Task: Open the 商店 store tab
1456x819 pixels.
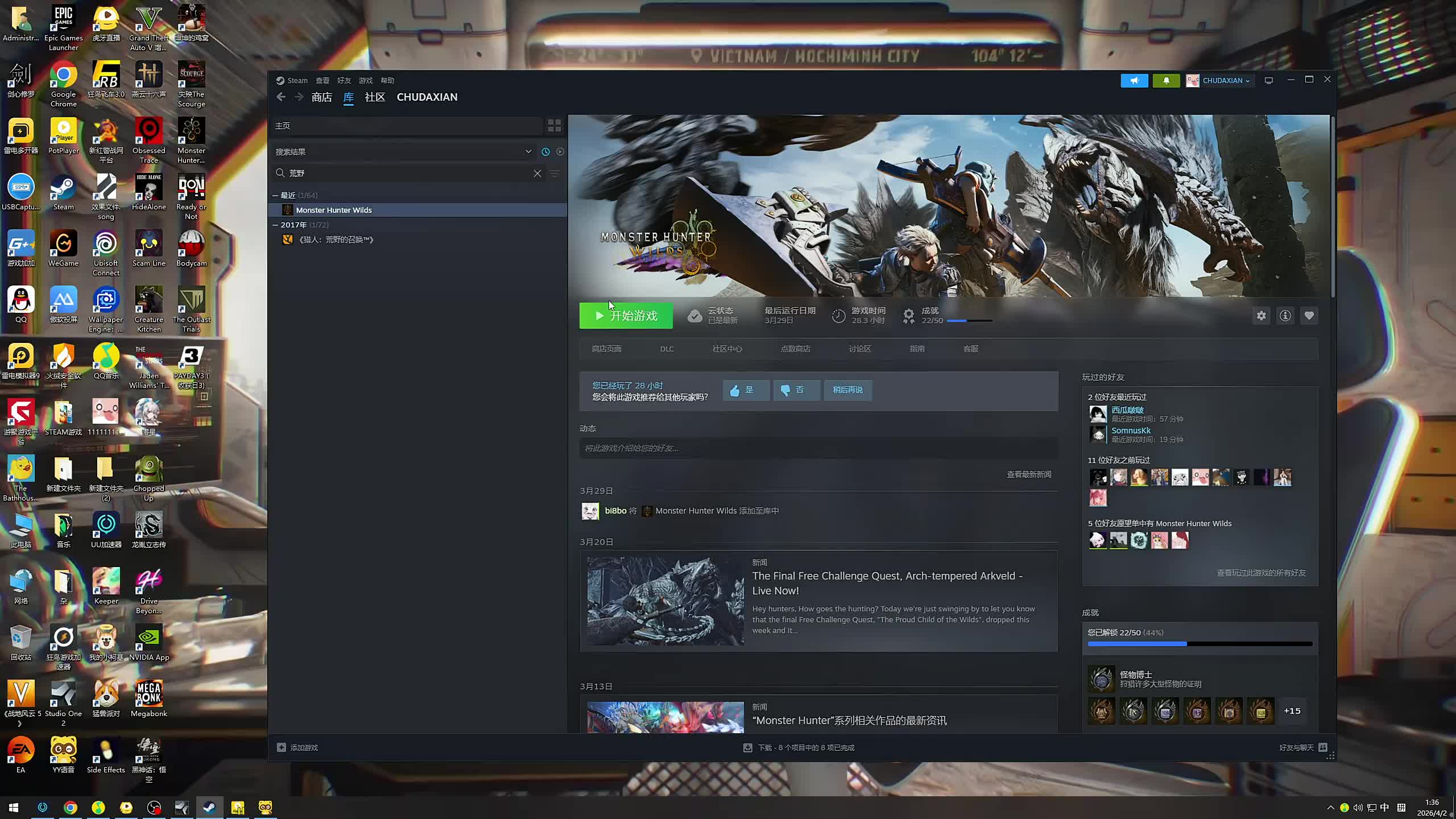Action: pyautogui.click(x=321, y=97)
